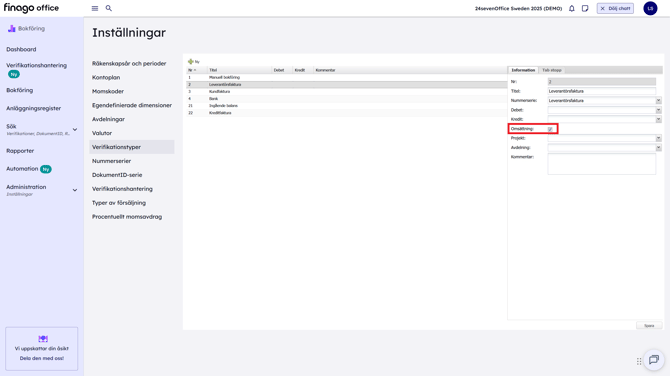Open company selector 24sevenOffice Sweden 2025
The image size is (670, 376).
pos(518,8)
